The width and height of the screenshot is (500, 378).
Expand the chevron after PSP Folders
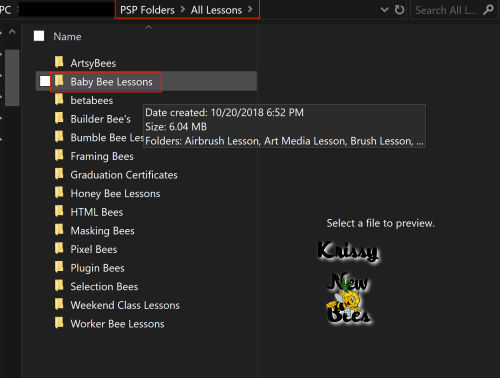pyautogui.click(x=183, y=10)
